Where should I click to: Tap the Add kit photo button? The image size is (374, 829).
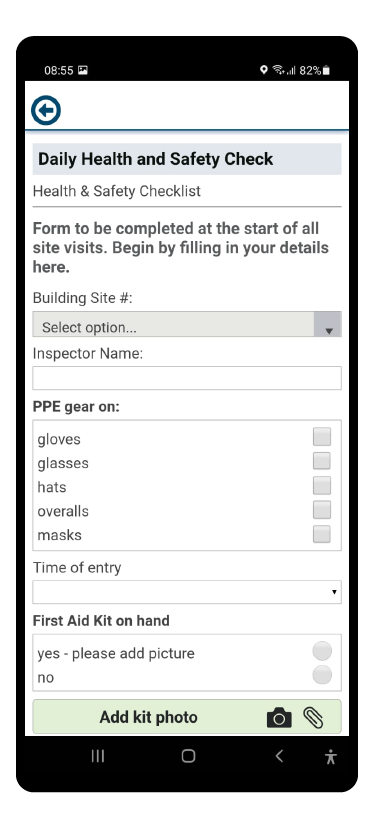(187, 717)
